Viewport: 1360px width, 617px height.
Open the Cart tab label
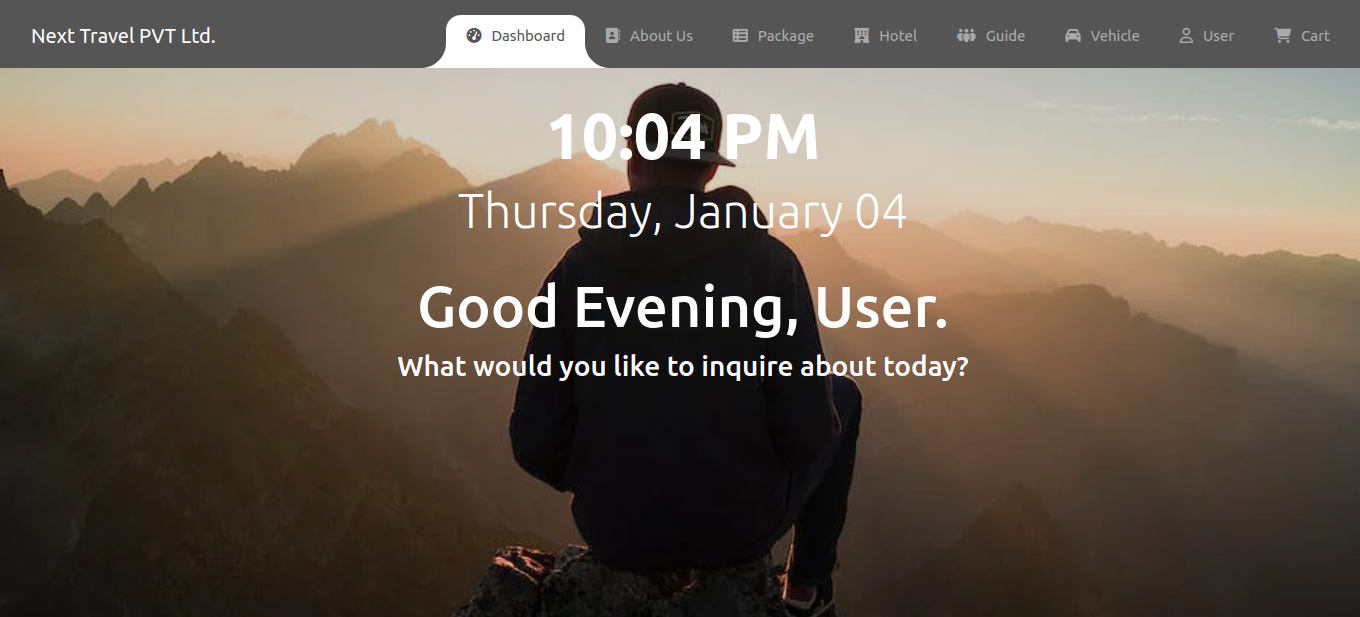[1315, 36]
